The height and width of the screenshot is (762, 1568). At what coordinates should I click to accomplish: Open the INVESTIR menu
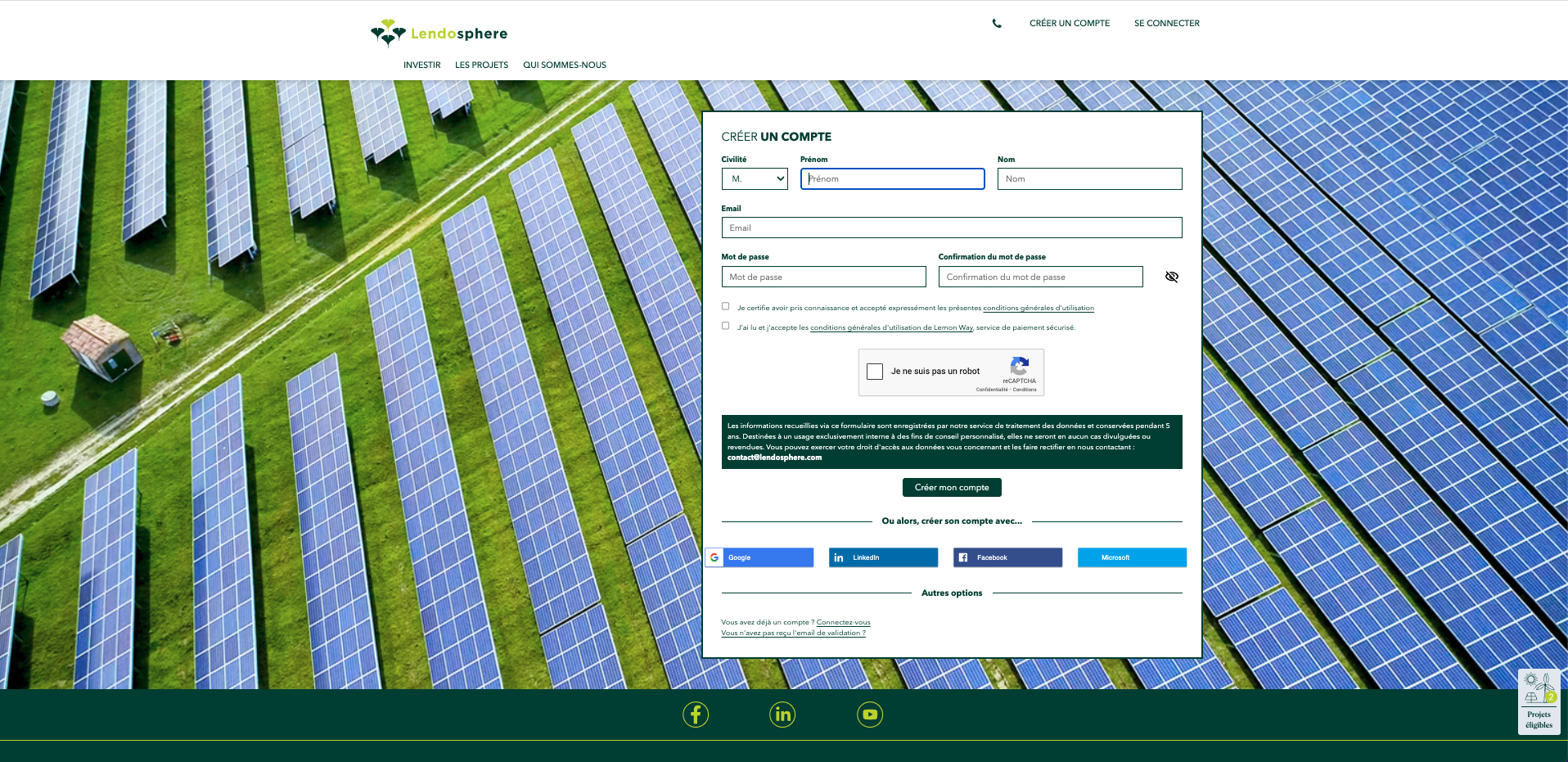(x=421, y=65)
